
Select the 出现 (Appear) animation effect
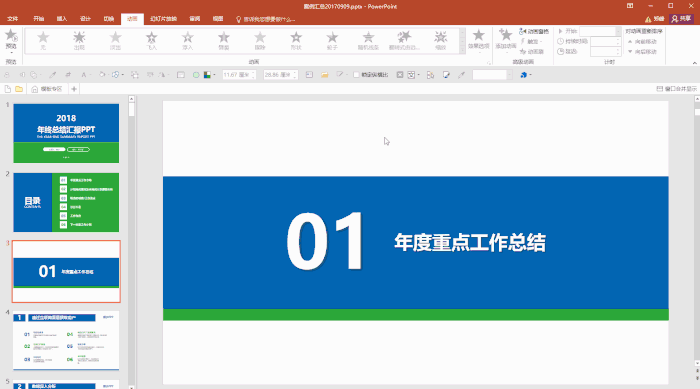click(79, 40)
